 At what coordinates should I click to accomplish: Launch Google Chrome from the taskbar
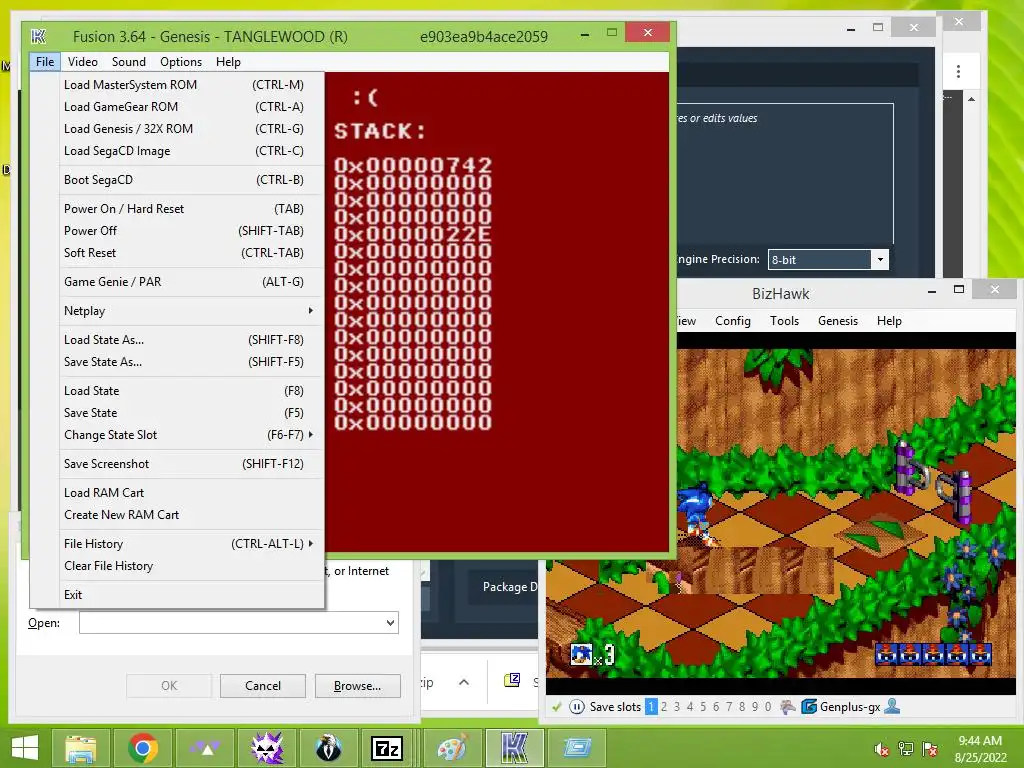click(143, 748)
